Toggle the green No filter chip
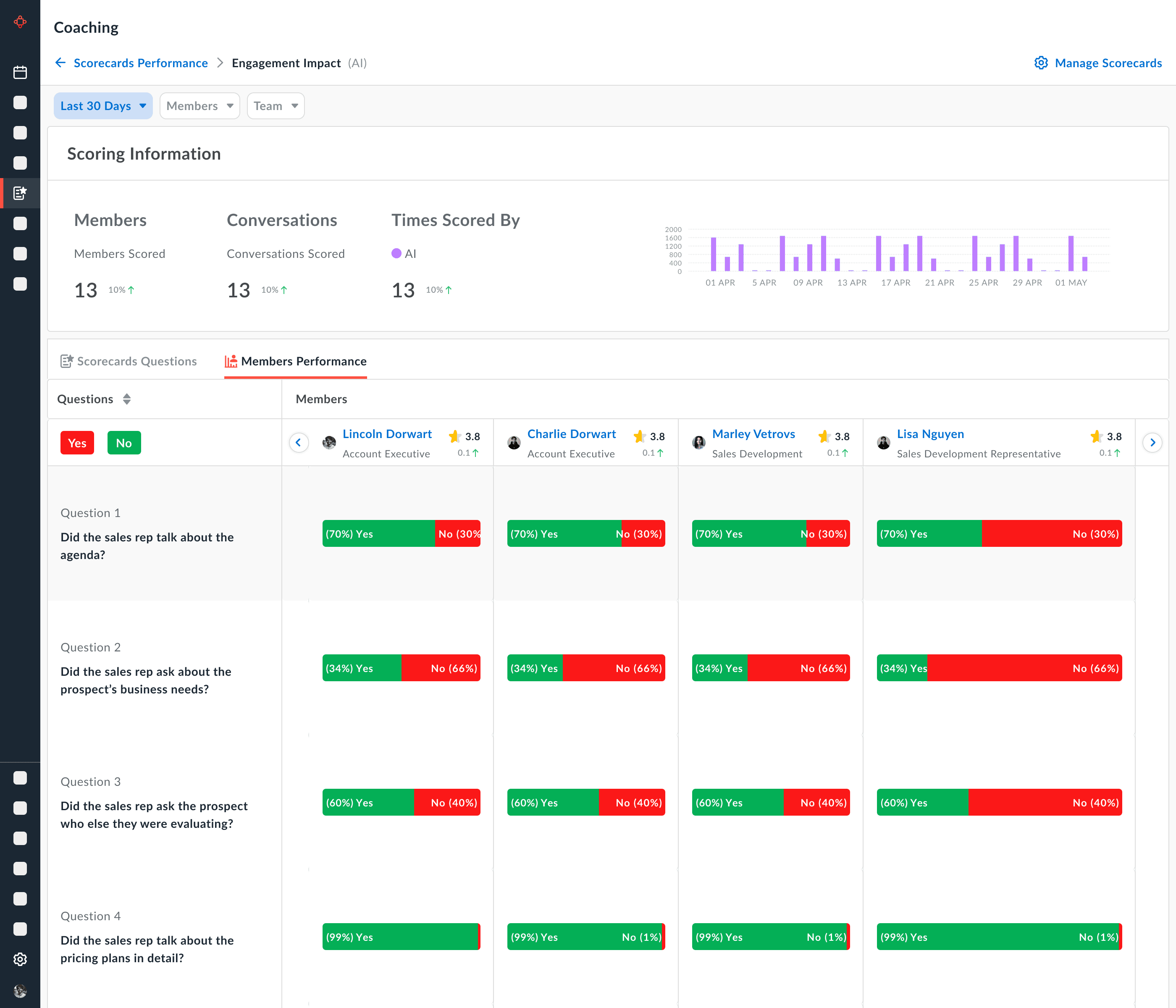The height and width of the screenshot is (1008, 1176). pyautogui.click(x=124, y=443)
